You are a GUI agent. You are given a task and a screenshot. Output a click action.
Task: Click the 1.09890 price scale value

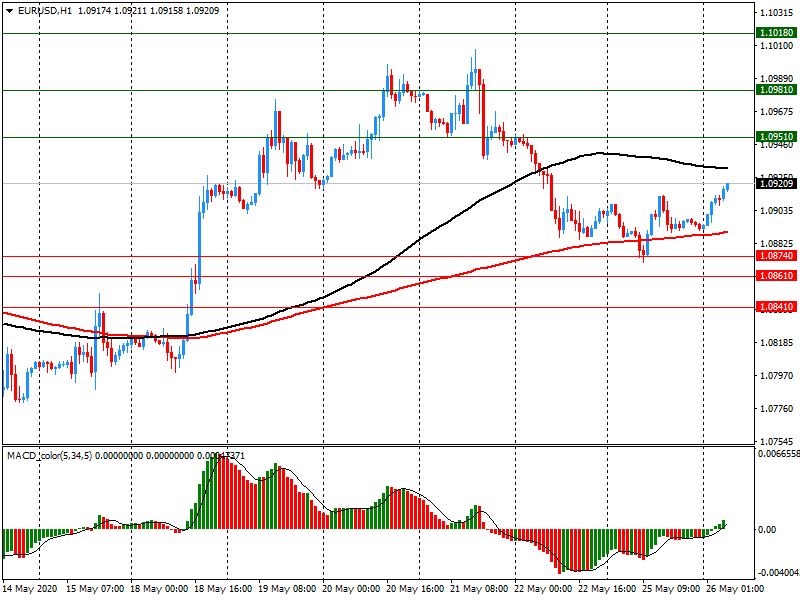pyautogui.click(x=777, y=79)
